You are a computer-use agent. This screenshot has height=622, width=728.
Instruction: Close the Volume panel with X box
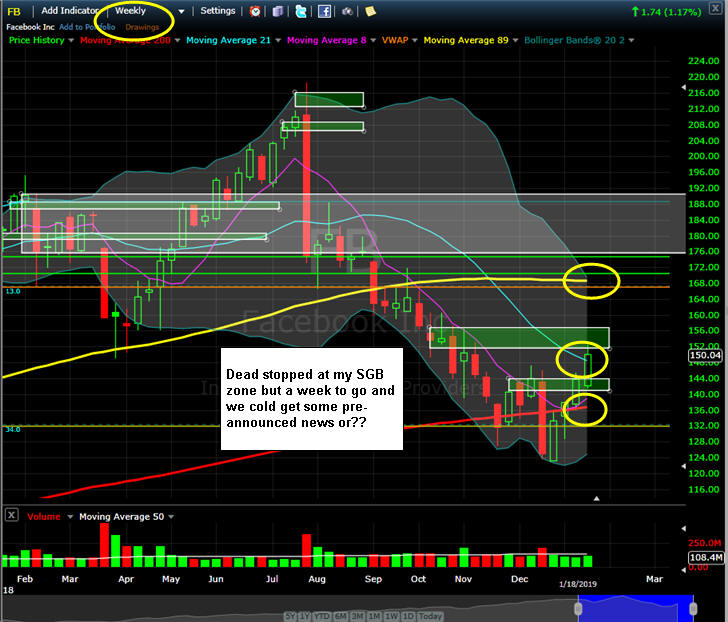(x=12, y=515)
